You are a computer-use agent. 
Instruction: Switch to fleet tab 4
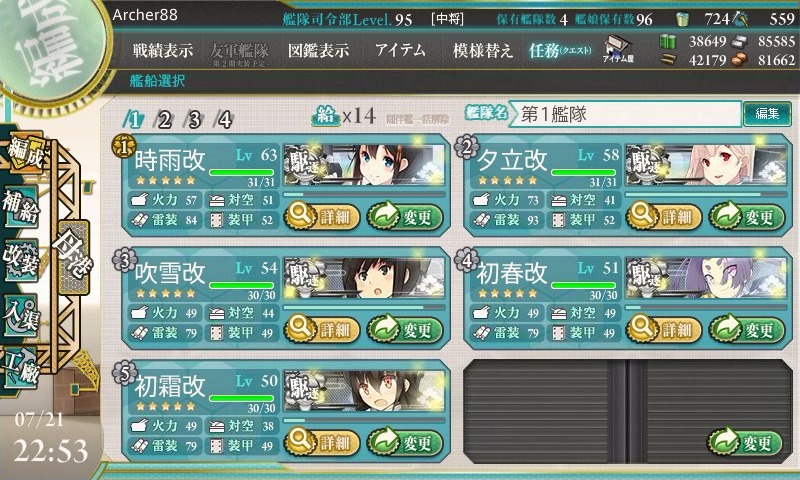pyautogui.click(x=224, y=120)
